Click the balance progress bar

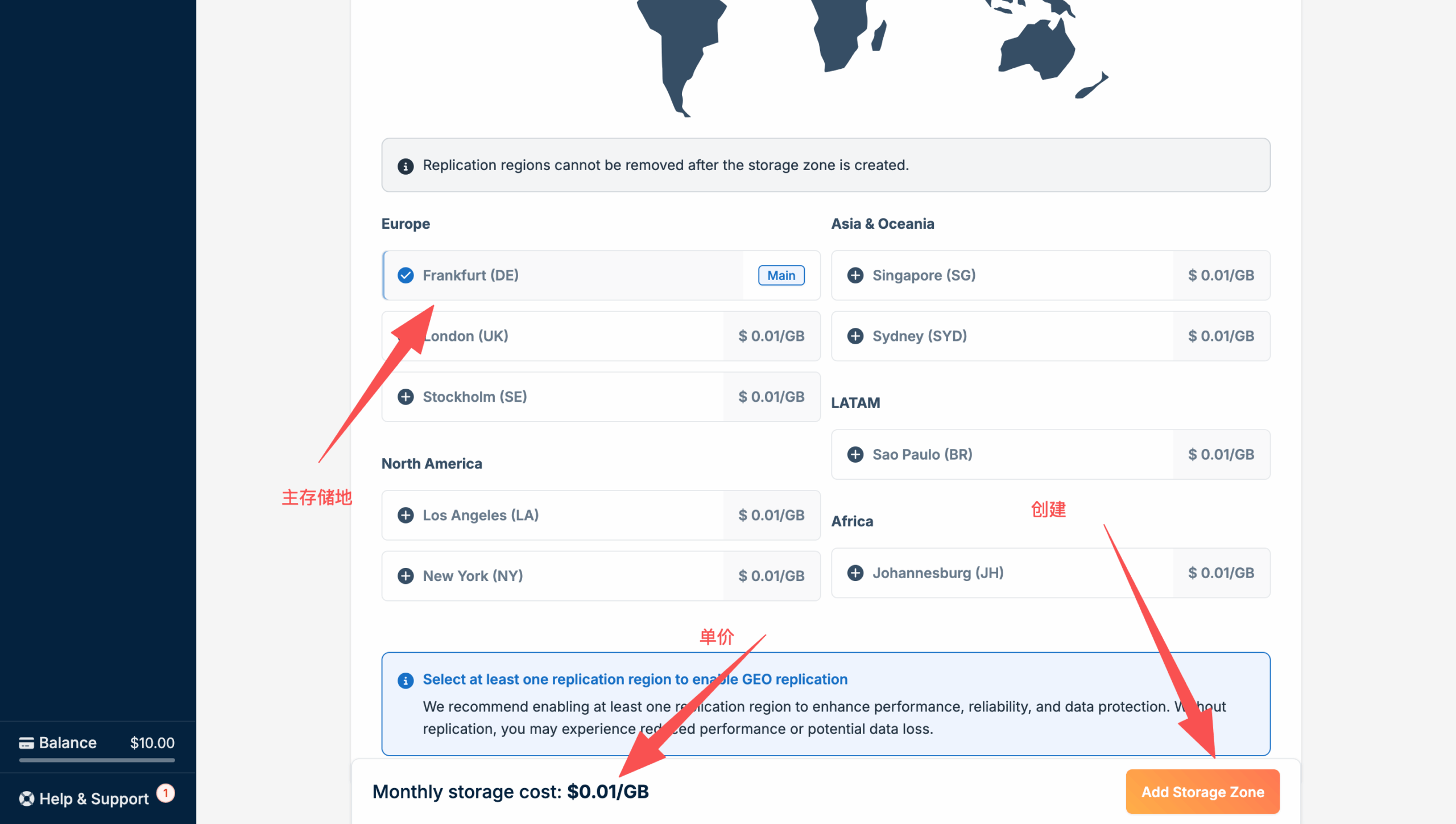pos(97,760)
